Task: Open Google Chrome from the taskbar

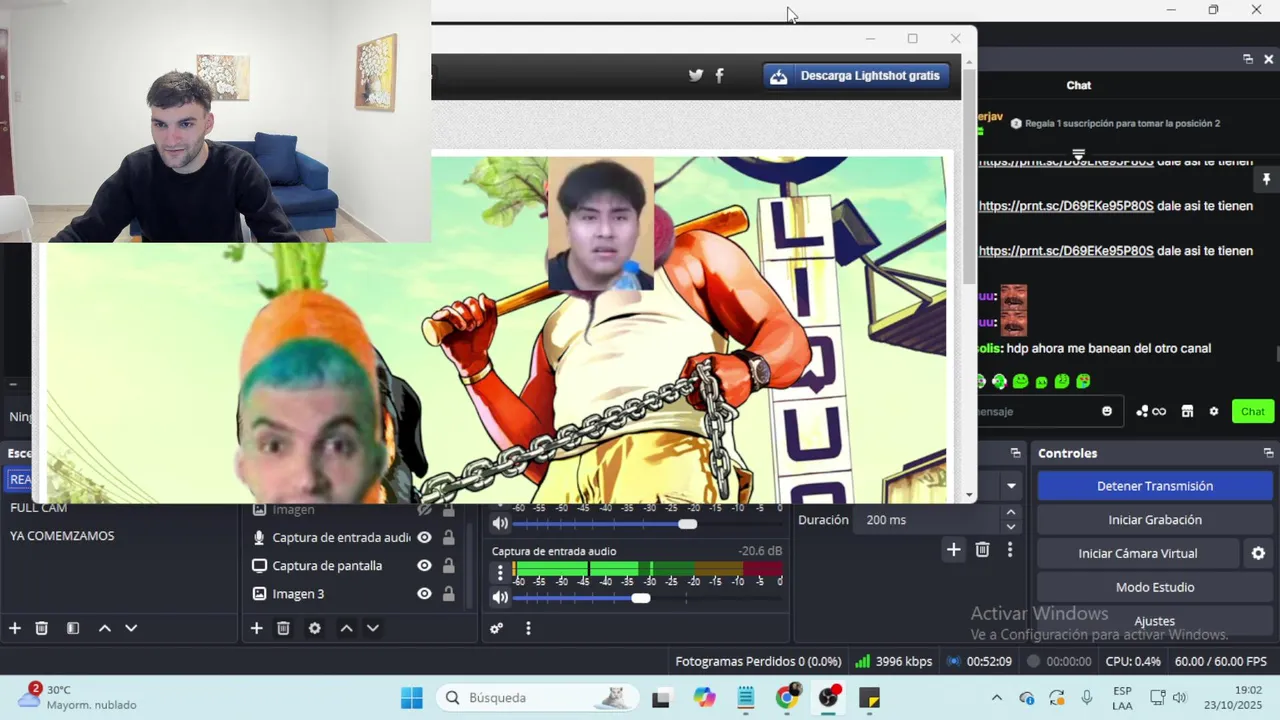Action: tap(788, 698)
